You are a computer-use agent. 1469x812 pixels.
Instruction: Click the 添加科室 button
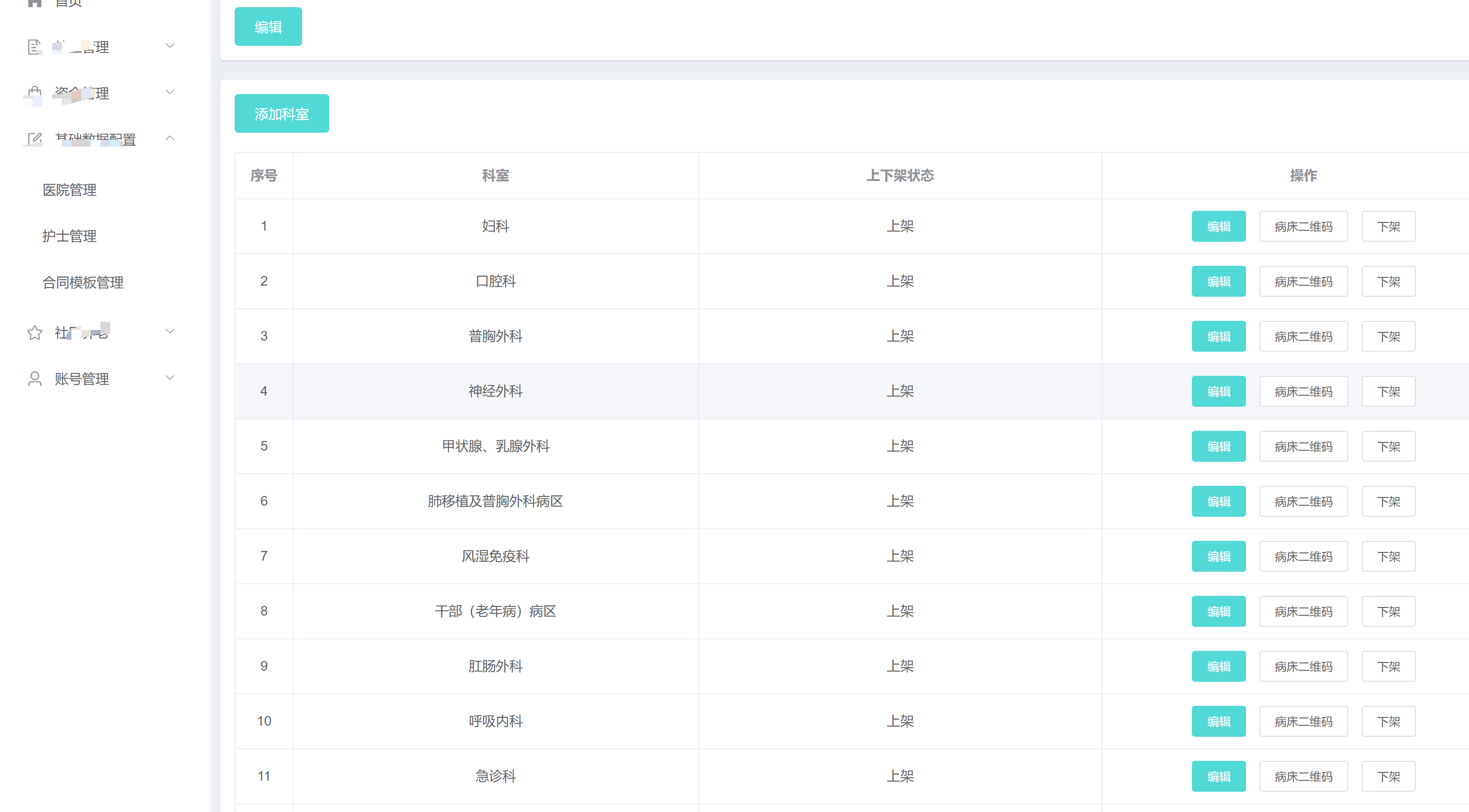coord(282,113)
